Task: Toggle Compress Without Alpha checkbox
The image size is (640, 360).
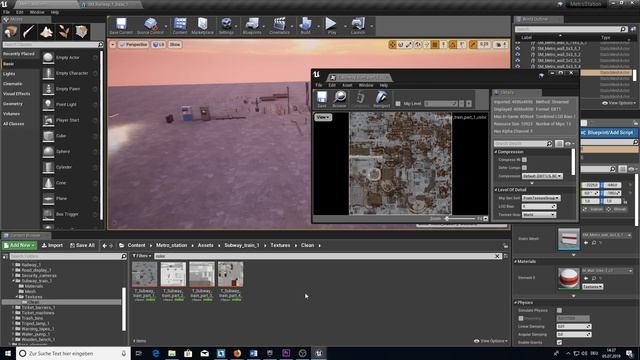Action: pyautogui.click(x=524, y=160)
